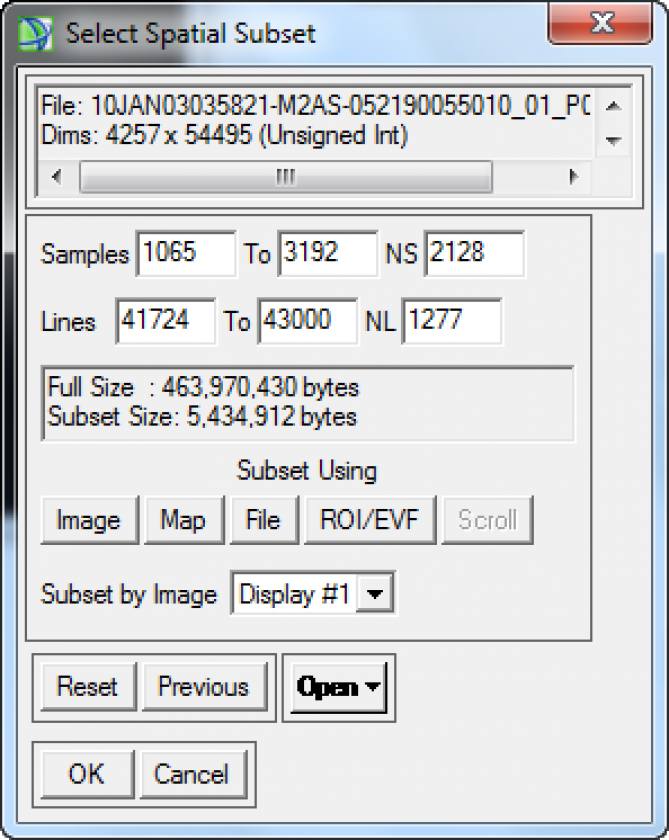Confirm the subset with OK
The width and height of the screenshot is (669, 840).
click(x=87, y=774)
